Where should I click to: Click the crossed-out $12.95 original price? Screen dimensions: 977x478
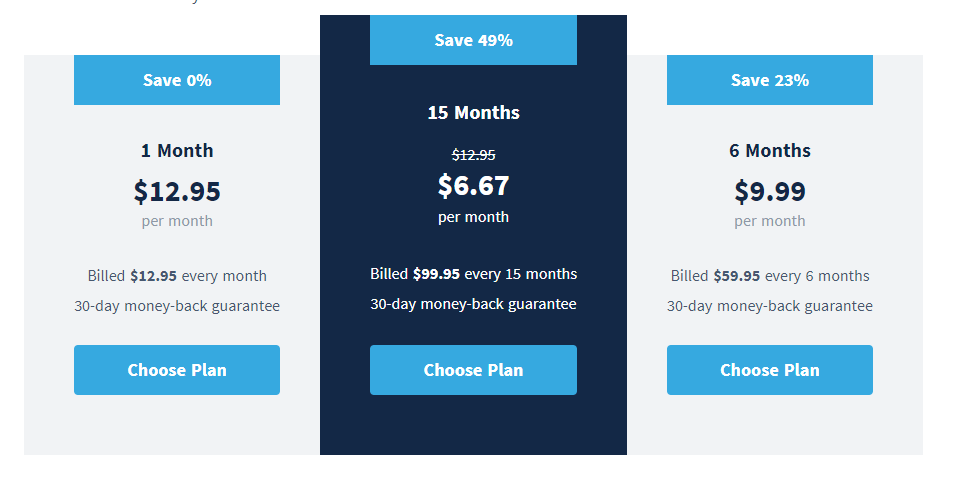pyautogui.click(x=474, y=155)
